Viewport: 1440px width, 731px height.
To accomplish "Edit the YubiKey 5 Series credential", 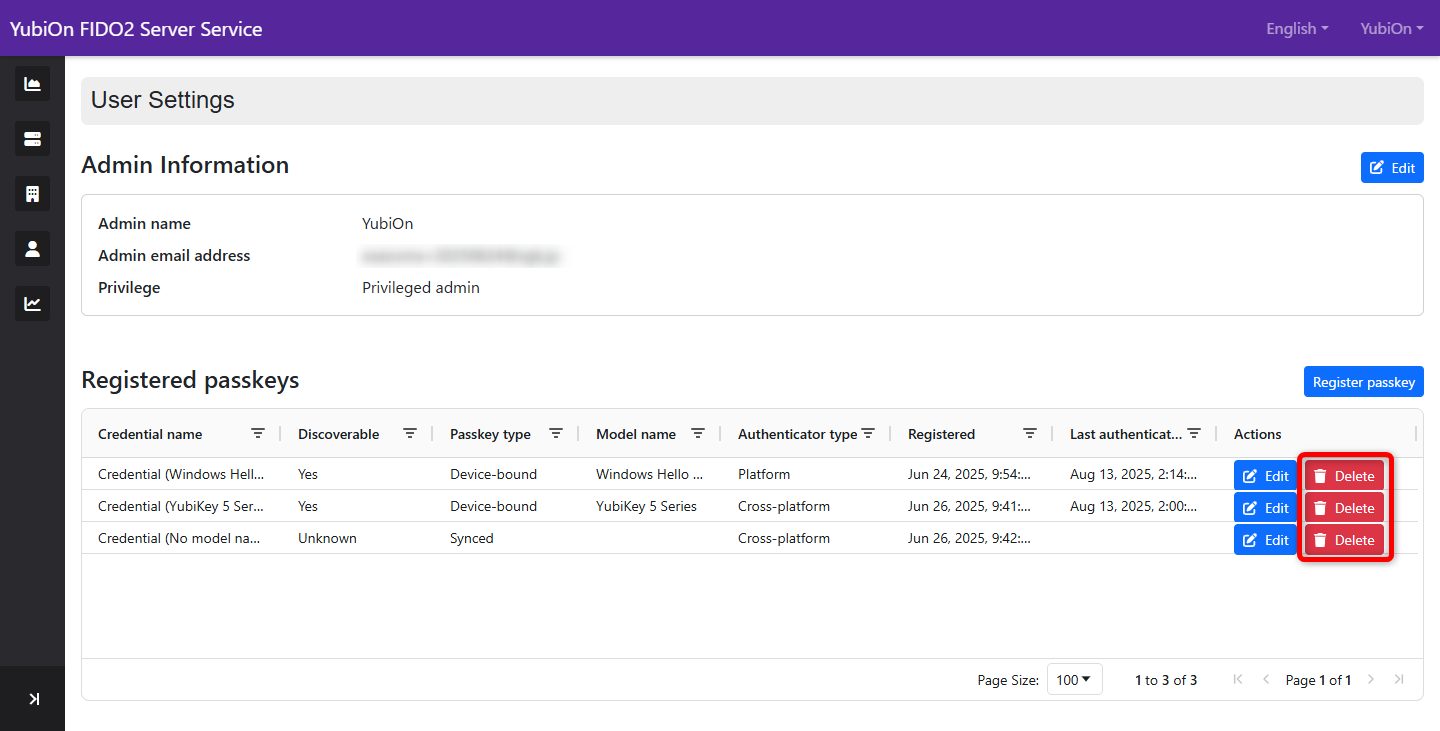I will [x=1265, y=508].
